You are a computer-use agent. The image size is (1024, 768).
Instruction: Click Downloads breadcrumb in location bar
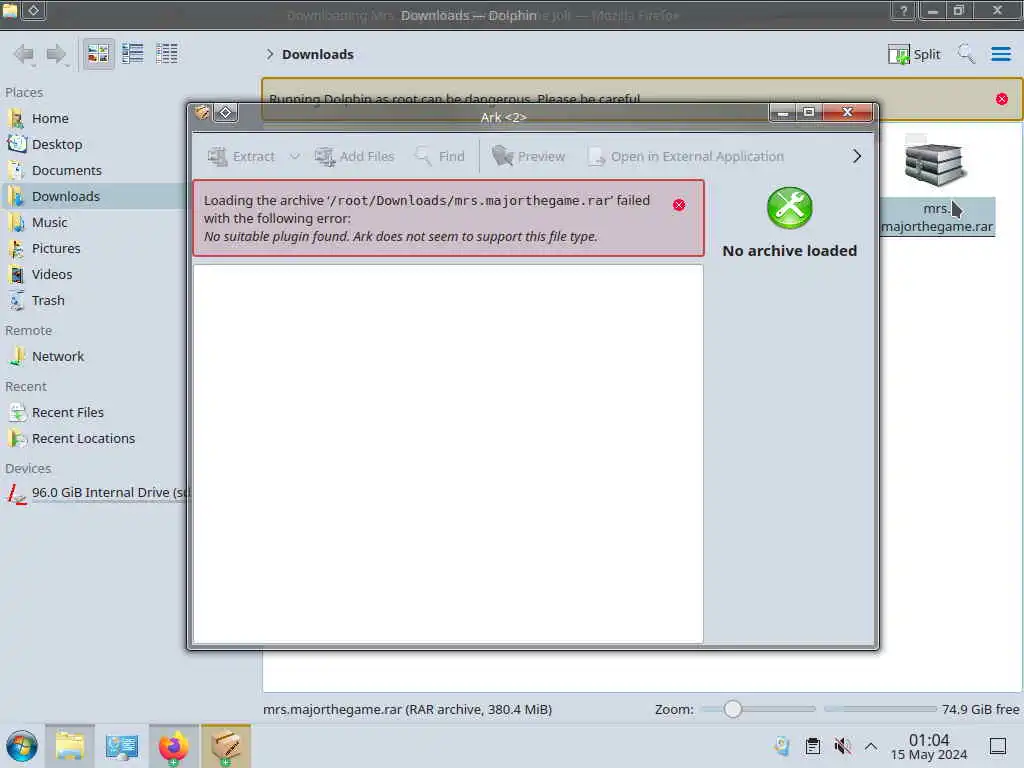tap(317, 54)
